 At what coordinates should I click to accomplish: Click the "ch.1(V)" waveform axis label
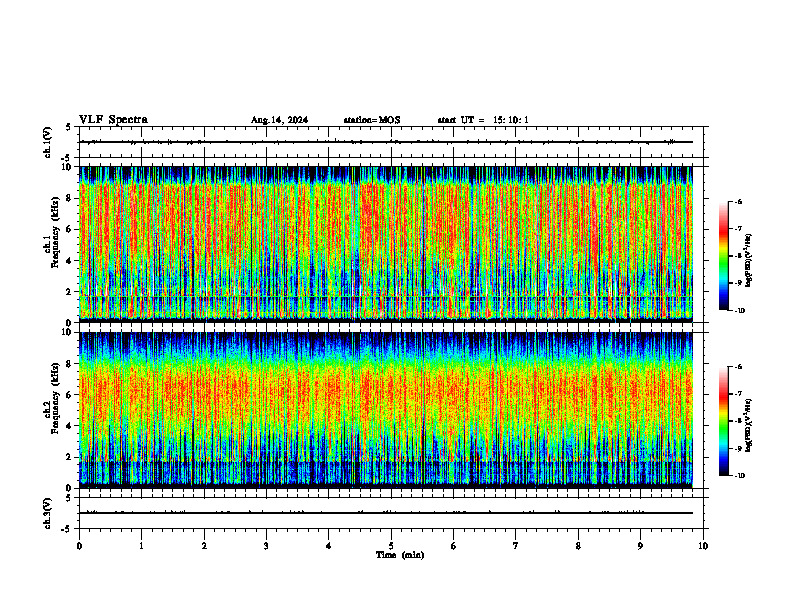[x=47, y=142]
